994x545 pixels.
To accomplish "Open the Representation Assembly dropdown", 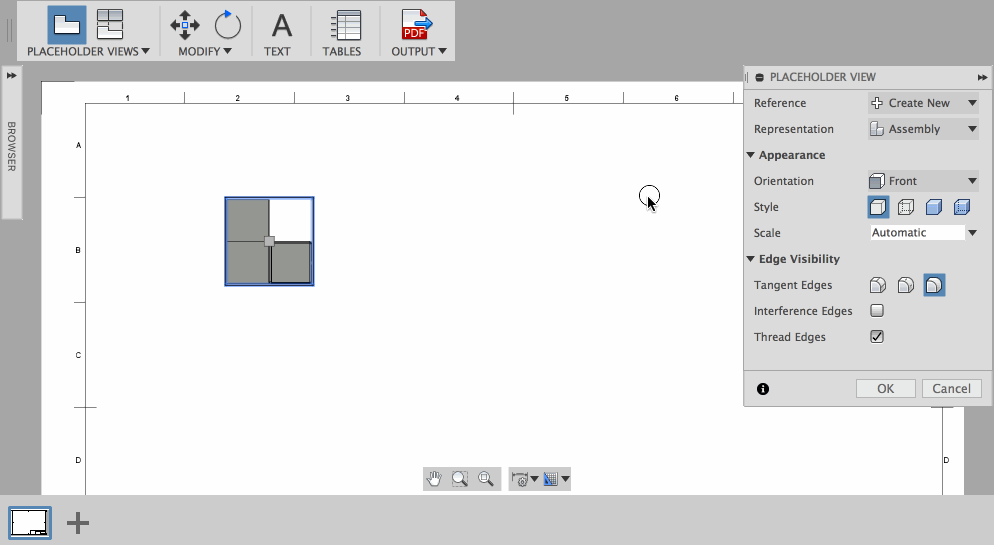I will (x=923, y=129).
